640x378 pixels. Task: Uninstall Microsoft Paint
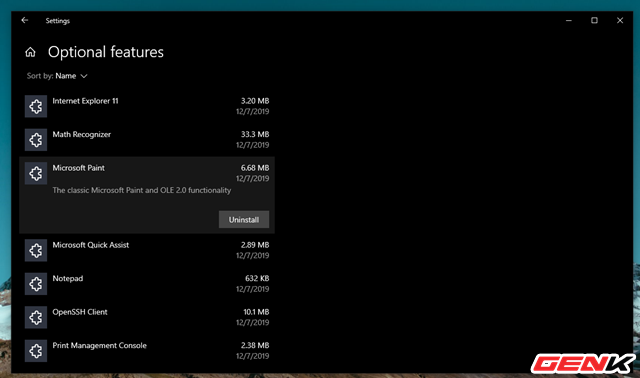[x=244, y=220]
